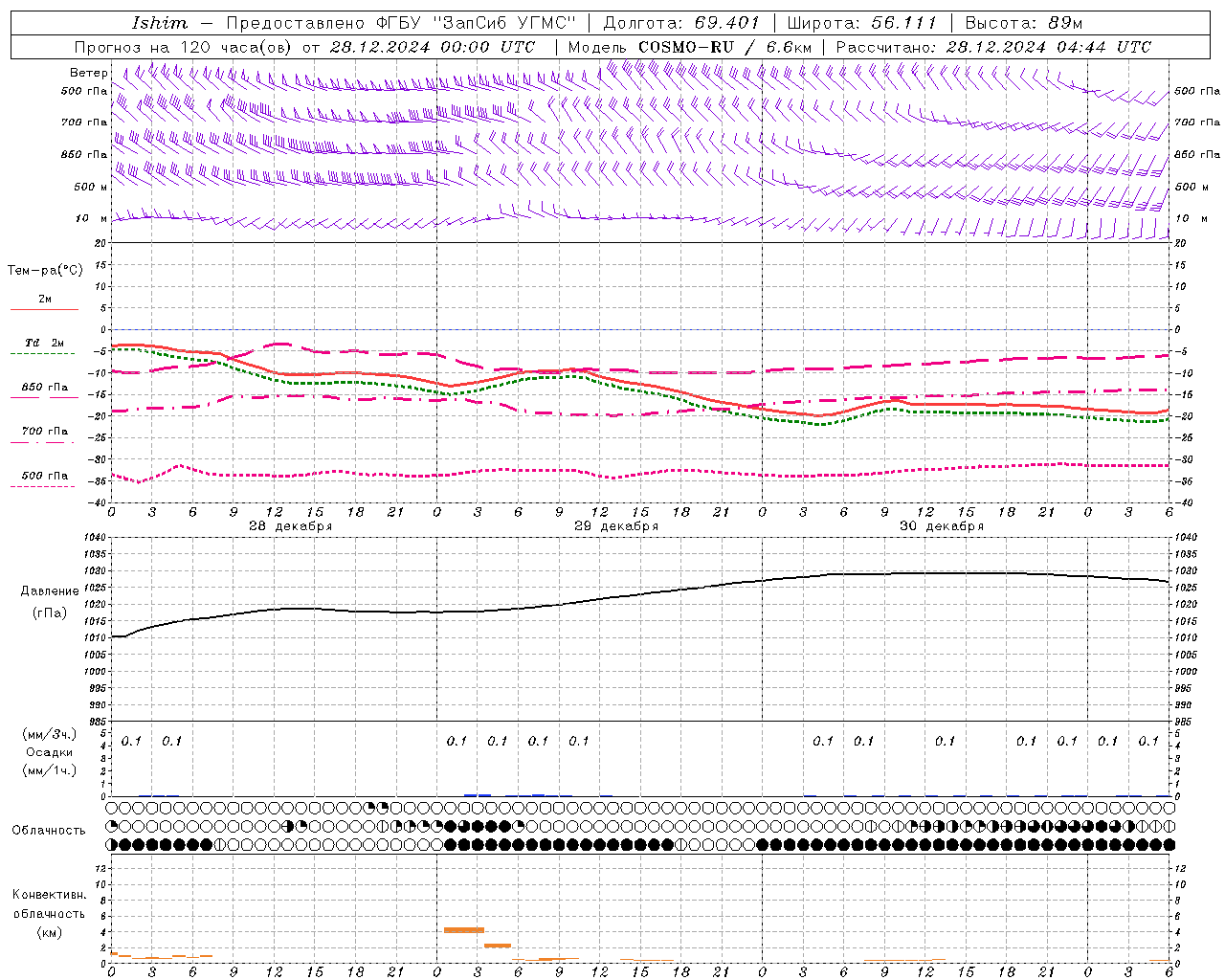Click the "Облачность" cloud cover label
The image size is (1225, 980).
pyautogui.click(x=49, y=831)
